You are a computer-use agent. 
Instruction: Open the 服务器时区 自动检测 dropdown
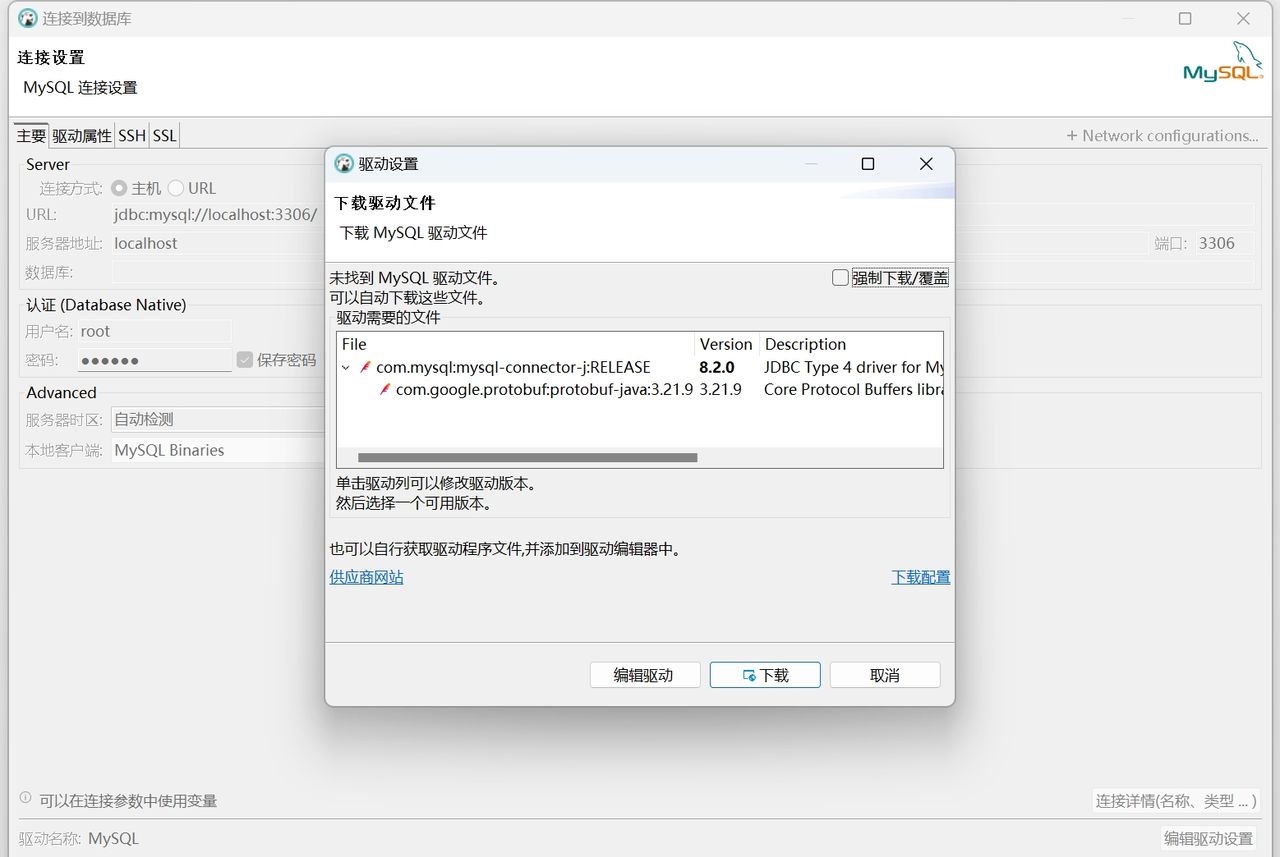point(220,419)
